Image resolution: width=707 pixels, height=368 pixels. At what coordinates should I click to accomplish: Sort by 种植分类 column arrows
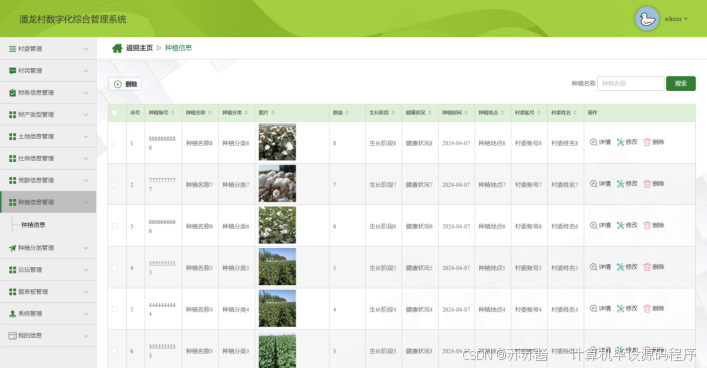coord(246,113)
